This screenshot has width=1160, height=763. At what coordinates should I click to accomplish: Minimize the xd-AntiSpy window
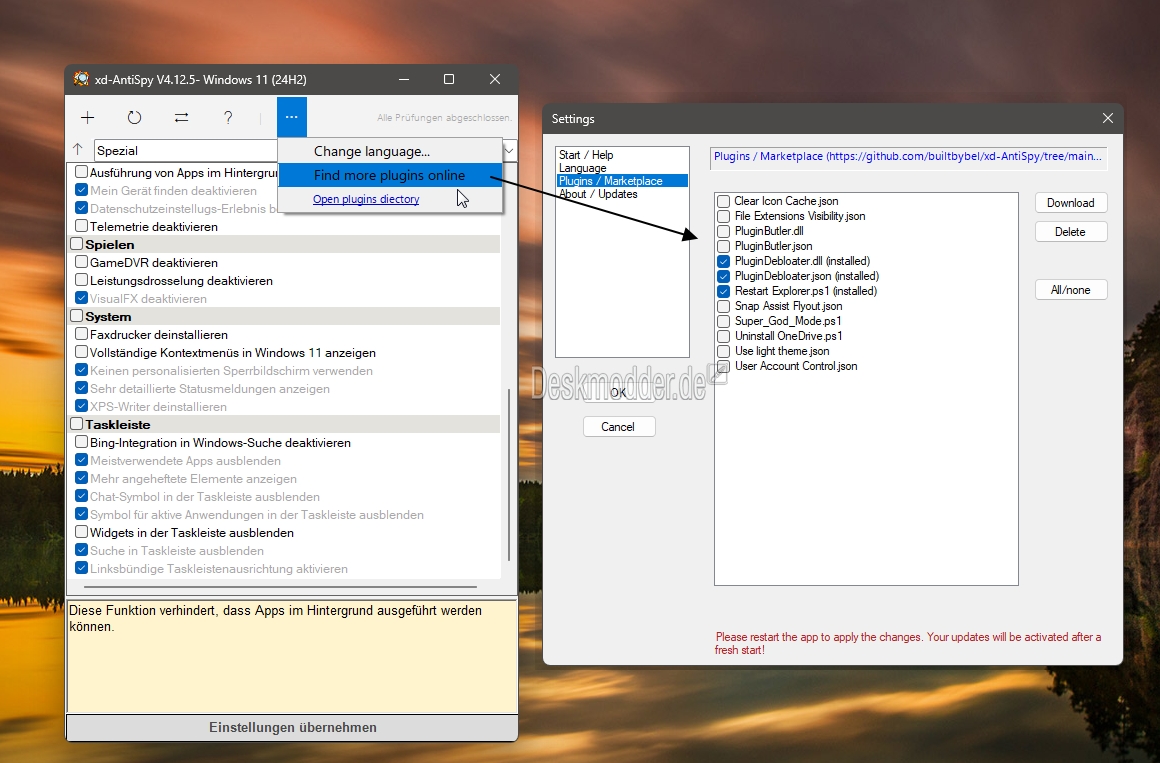coord(404,79)
